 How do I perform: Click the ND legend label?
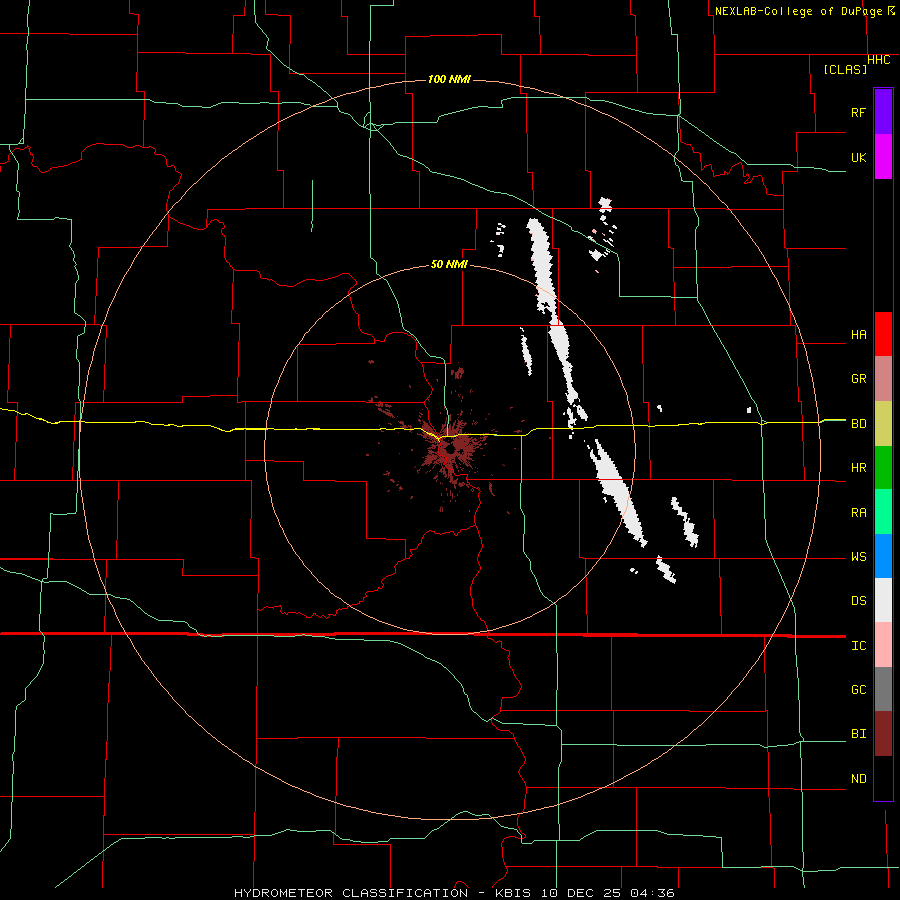[x=858, y=779]
